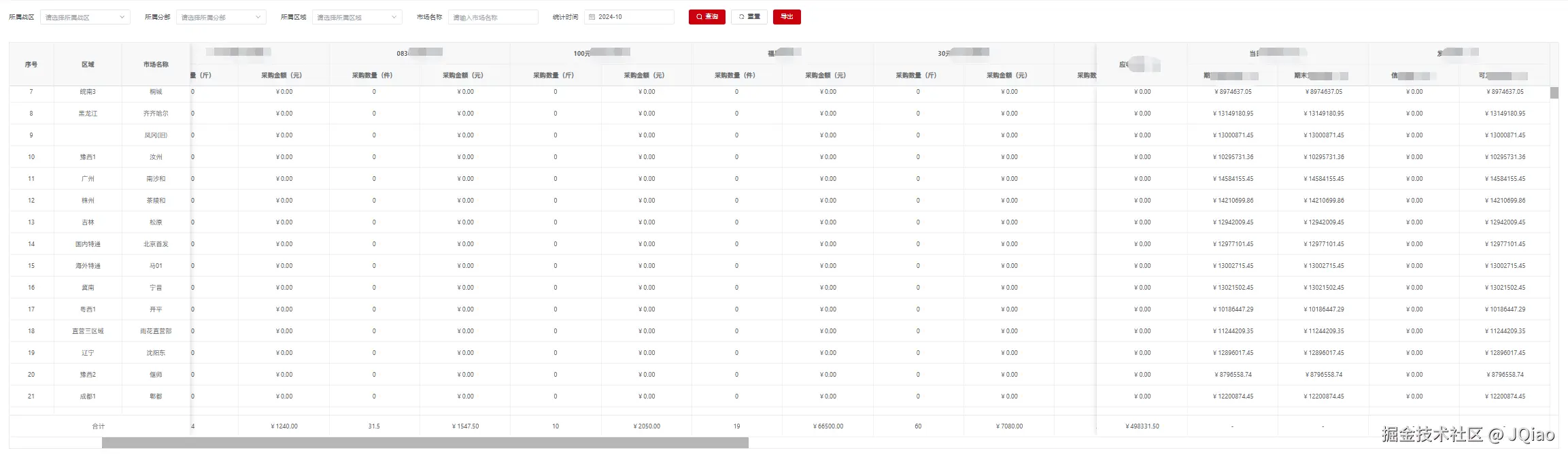Select the region cell 豫西1
The image size is (1568, 457).
[88, 157]
